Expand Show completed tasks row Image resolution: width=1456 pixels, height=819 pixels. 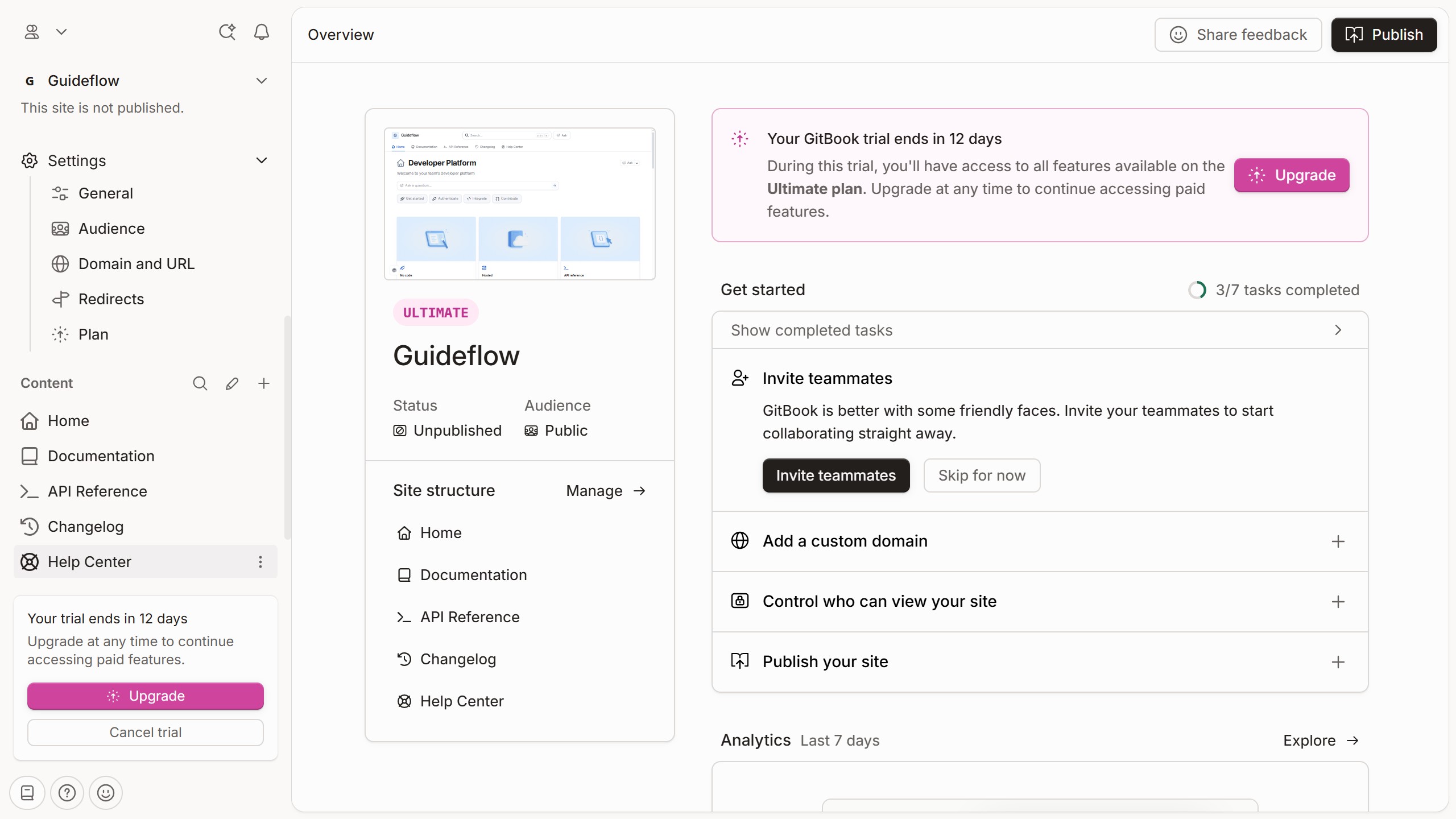[x=1040, y=330]
